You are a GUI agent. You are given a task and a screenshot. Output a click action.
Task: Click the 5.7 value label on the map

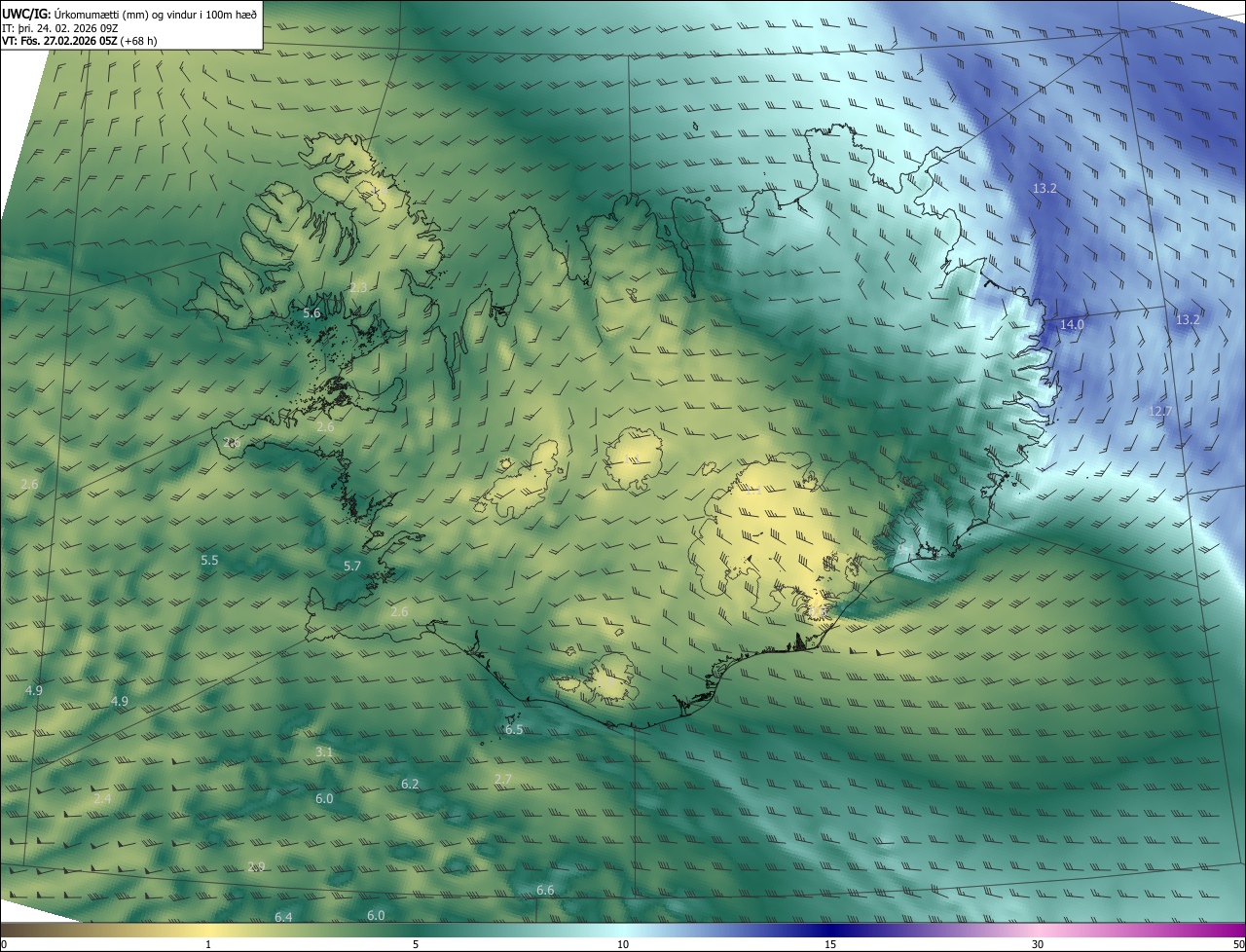[x=352, y=566]
